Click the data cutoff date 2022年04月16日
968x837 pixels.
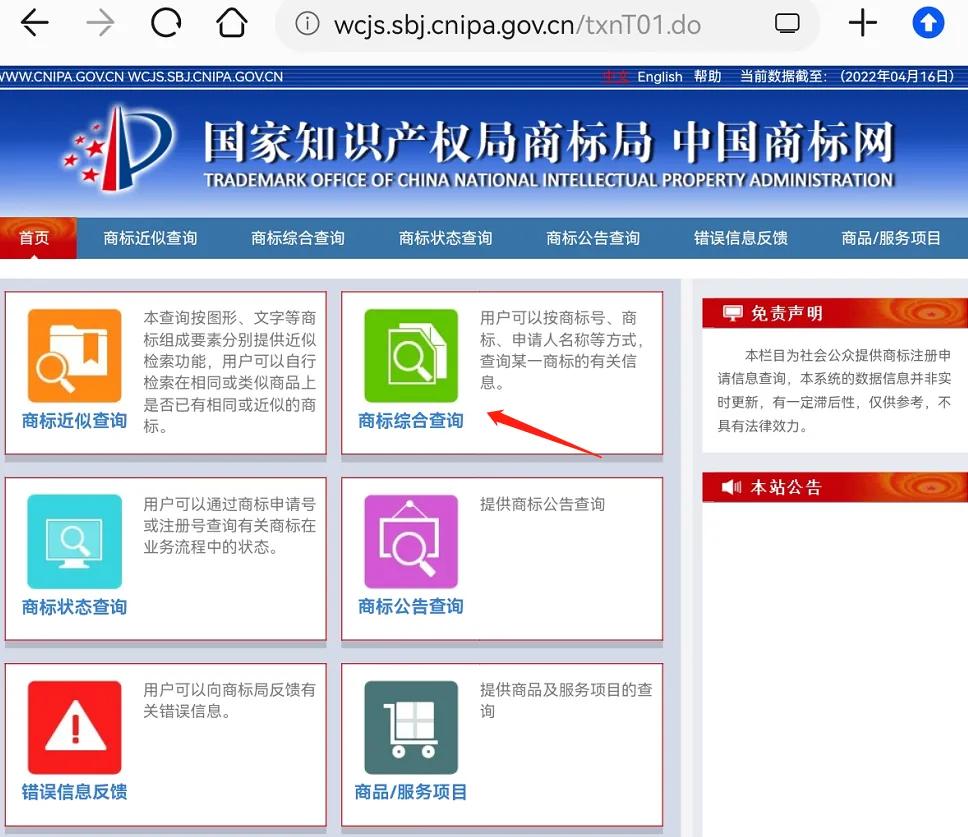point(896,76)
